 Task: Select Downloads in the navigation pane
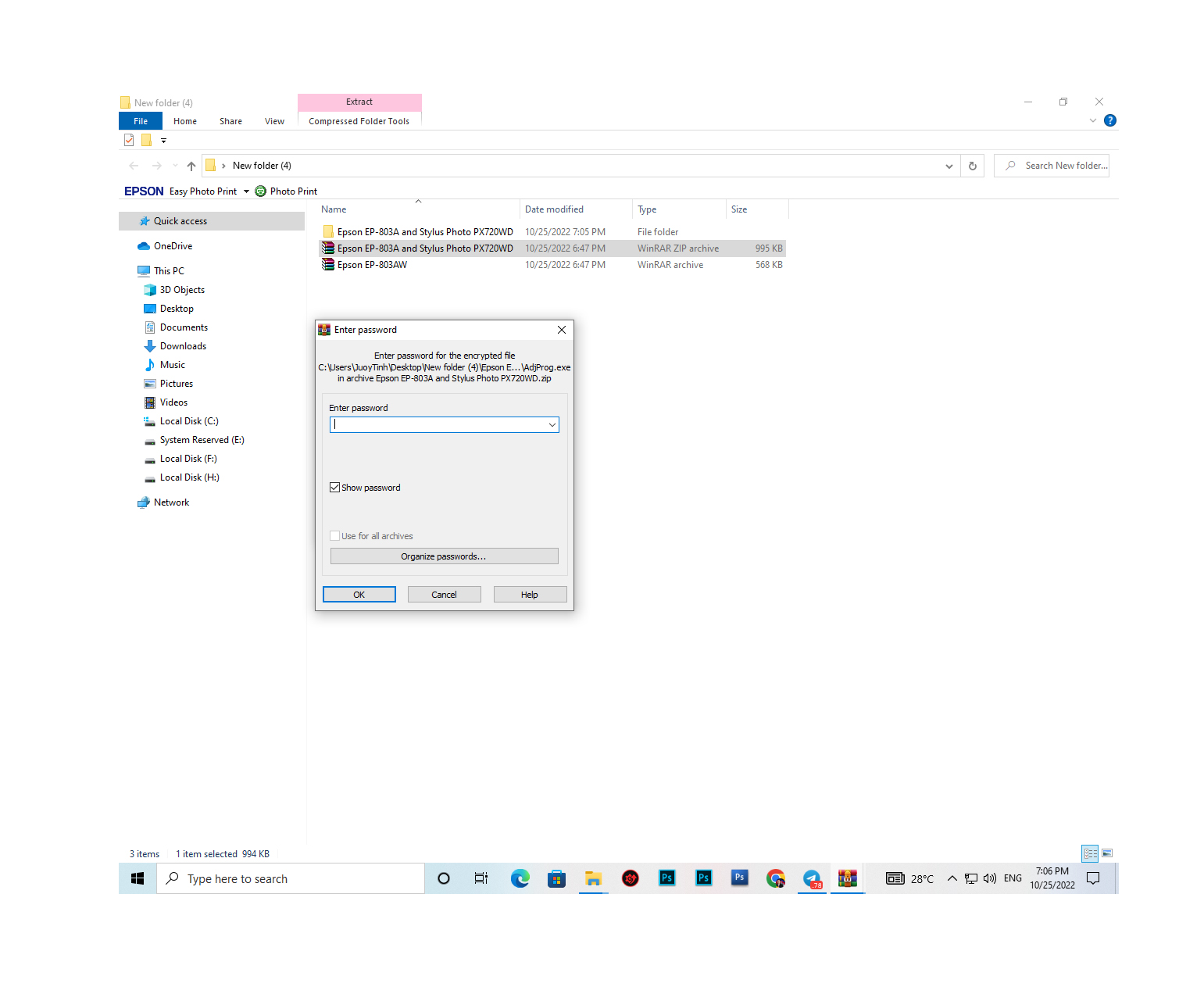pyautogui.click(x=183, y=346)
